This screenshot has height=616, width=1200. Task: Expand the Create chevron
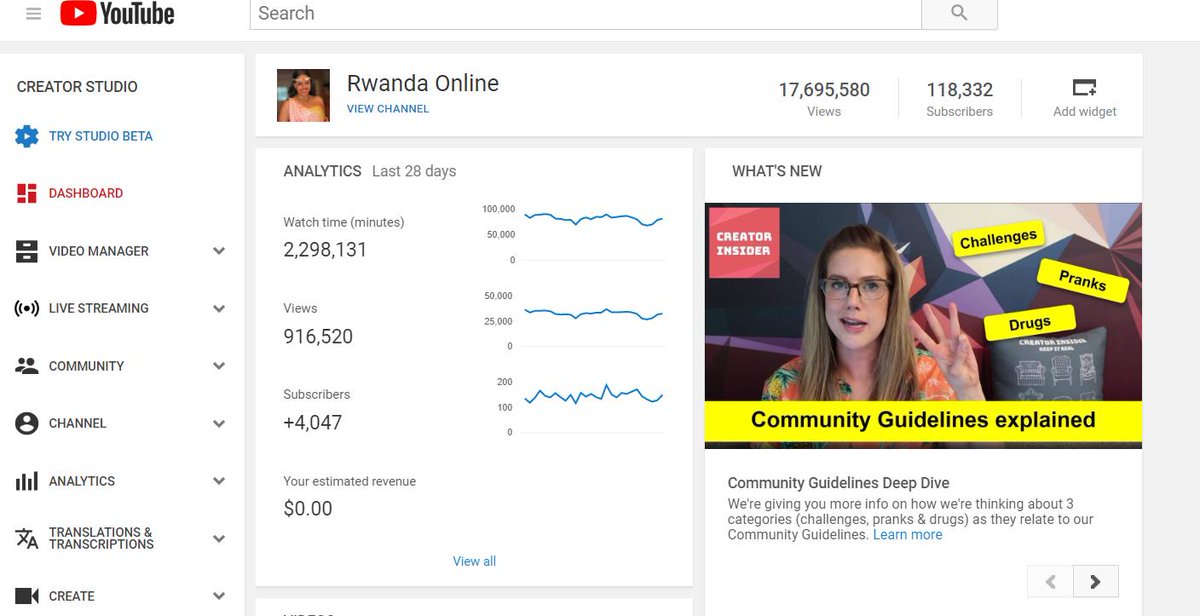[x=219, y=596]
